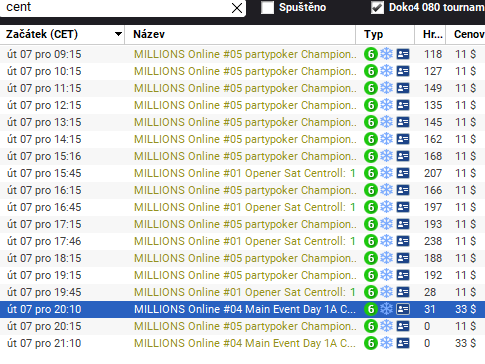Click ID card icon in 14:15 row
Image resolution: width=485 pixels, height=364 pixels.
403,139
